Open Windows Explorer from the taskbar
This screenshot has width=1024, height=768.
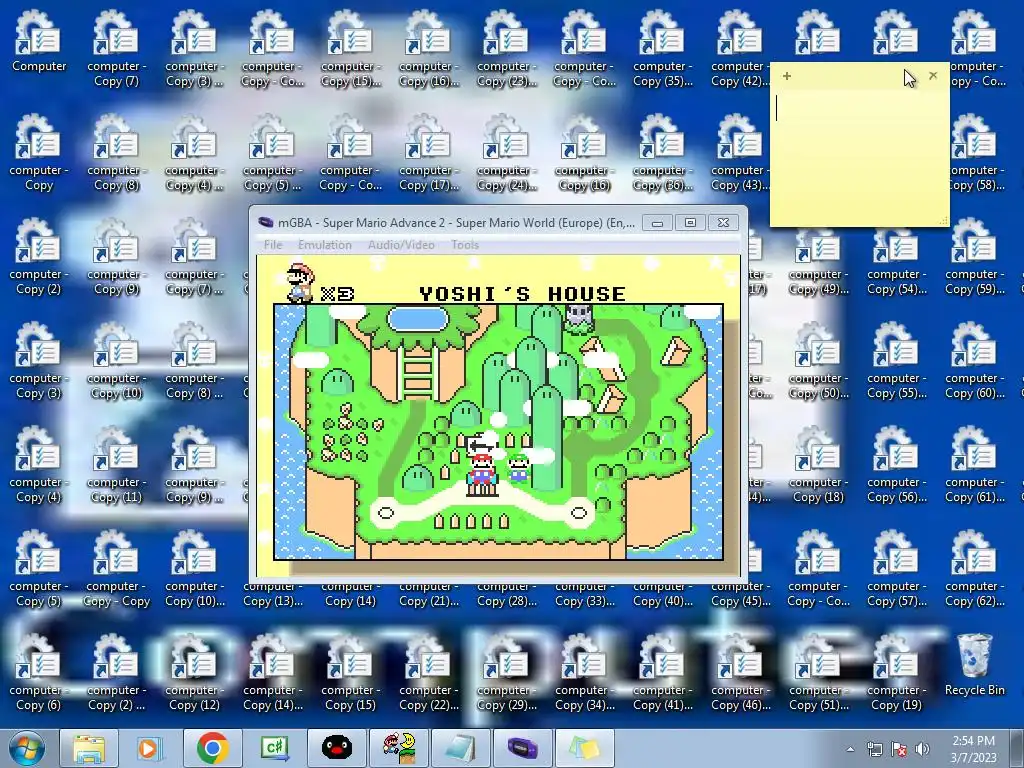coord(89,748)
